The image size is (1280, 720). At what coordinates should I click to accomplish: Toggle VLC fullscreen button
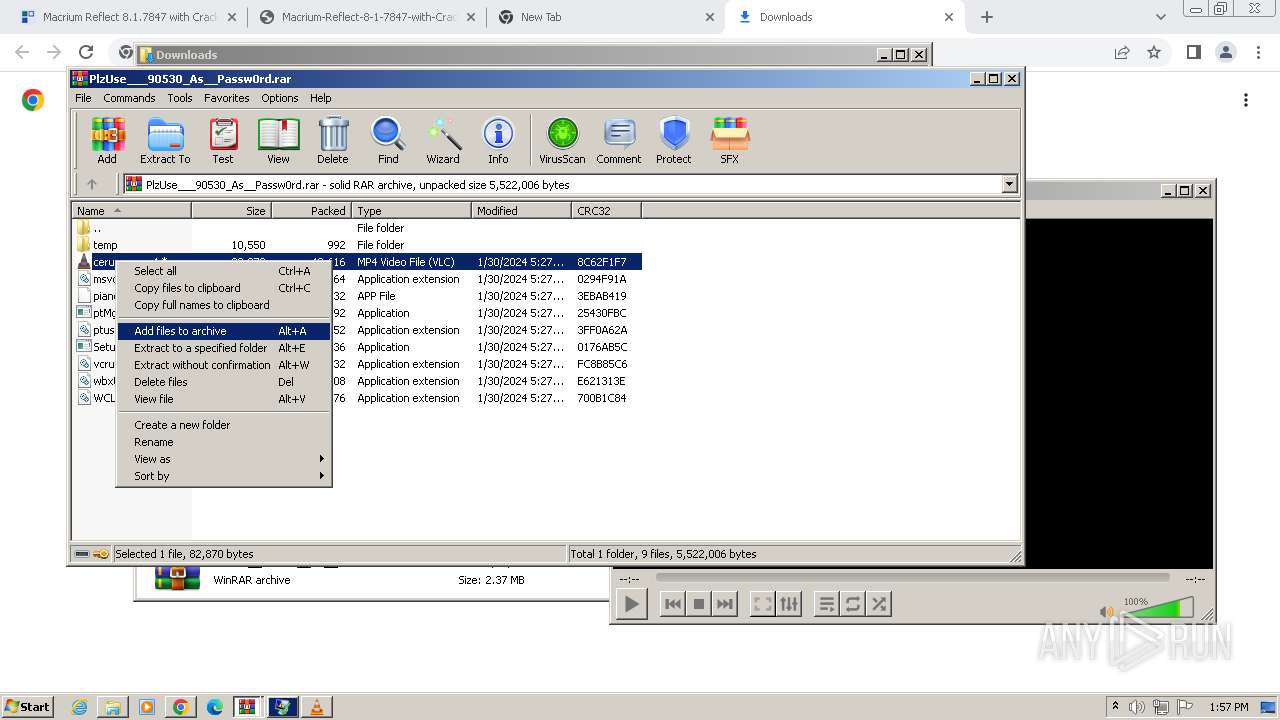point(763,604)
